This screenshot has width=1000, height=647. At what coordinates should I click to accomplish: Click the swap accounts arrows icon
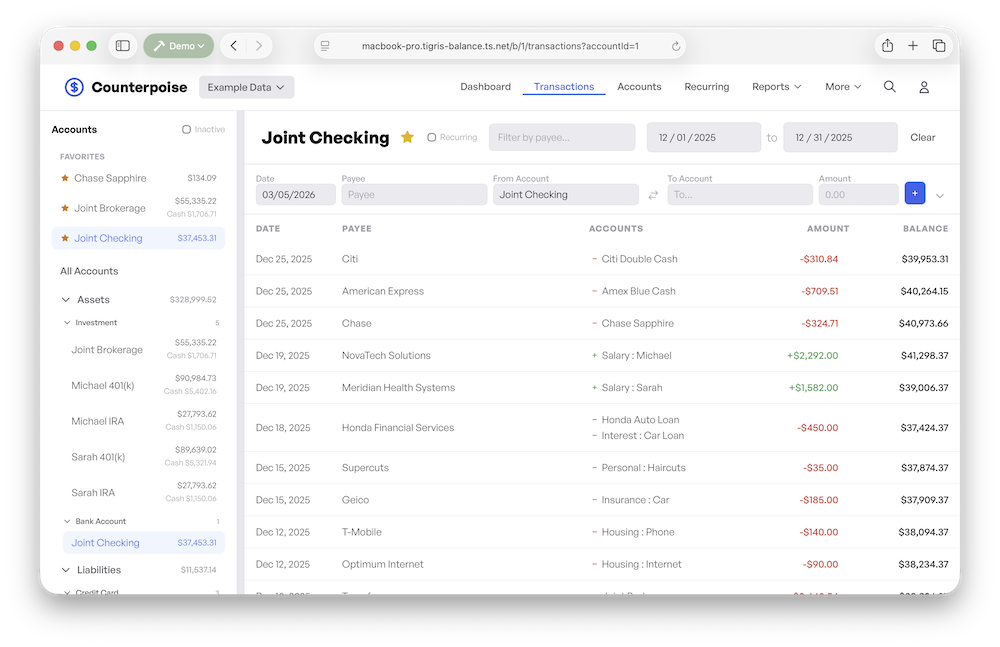pos(653,195)
